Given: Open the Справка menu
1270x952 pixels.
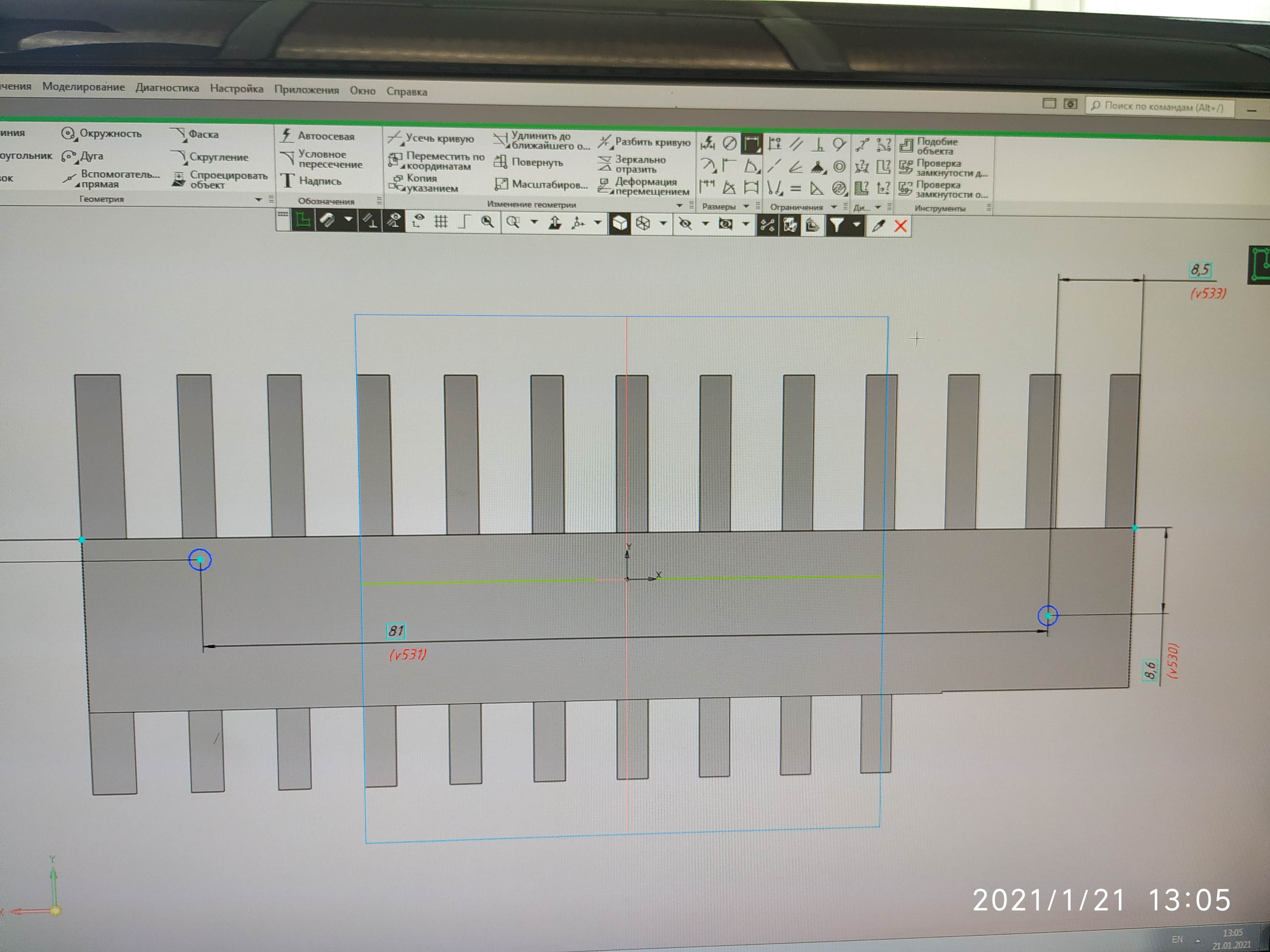Looking at the screenshot, I should click(x=406, y=92).
